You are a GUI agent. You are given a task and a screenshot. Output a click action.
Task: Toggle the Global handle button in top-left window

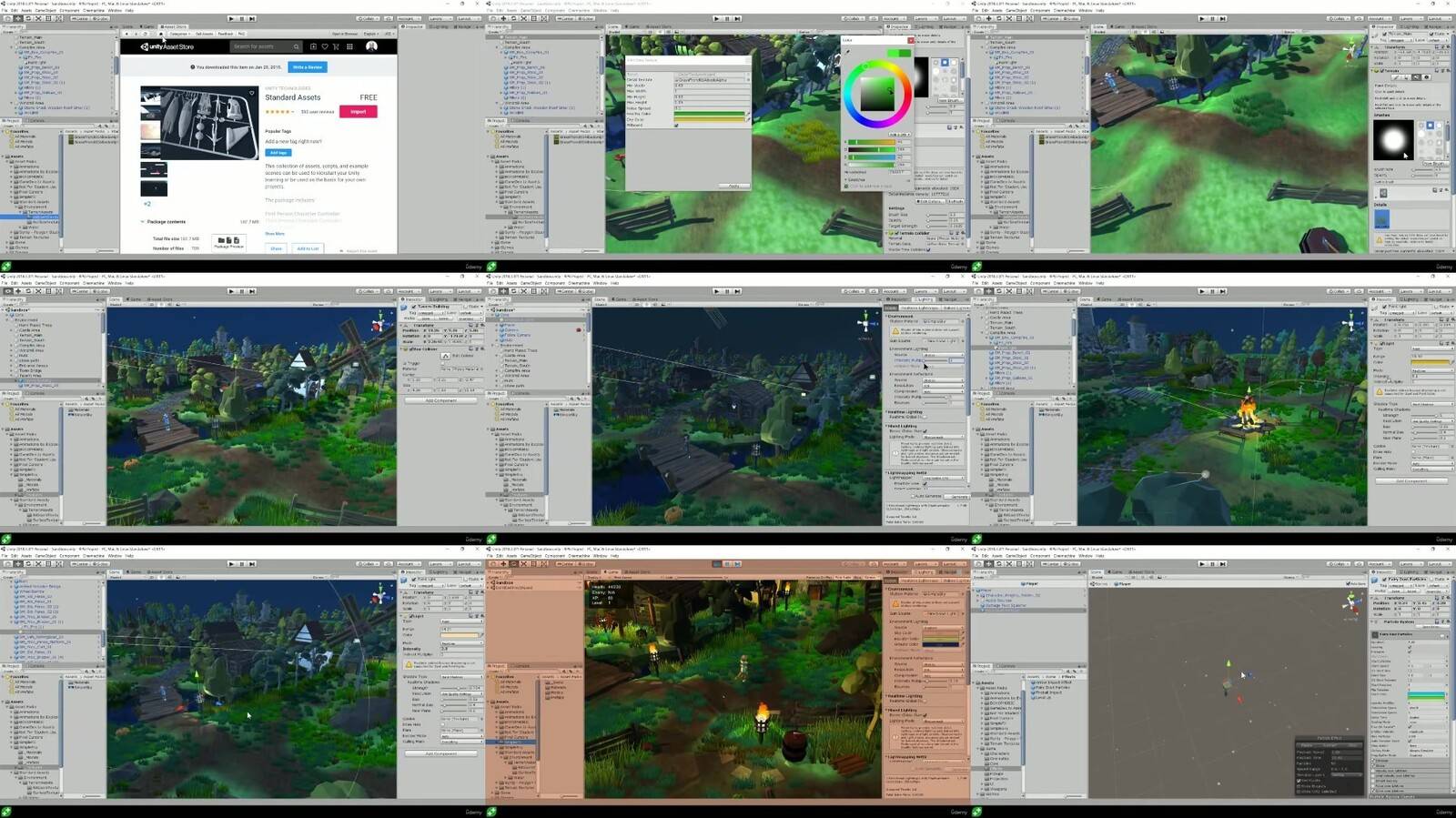pyautogui.click(x=99, y=18)
